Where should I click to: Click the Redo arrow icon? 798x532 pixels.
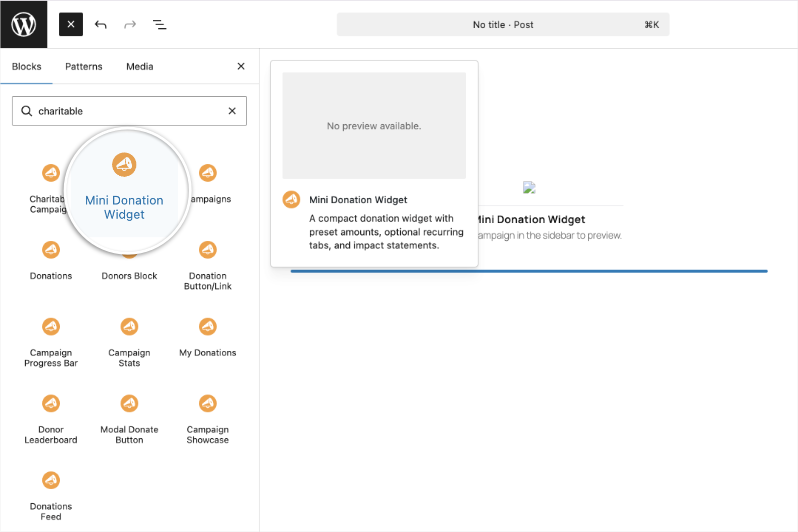click(x=130, y=24)
